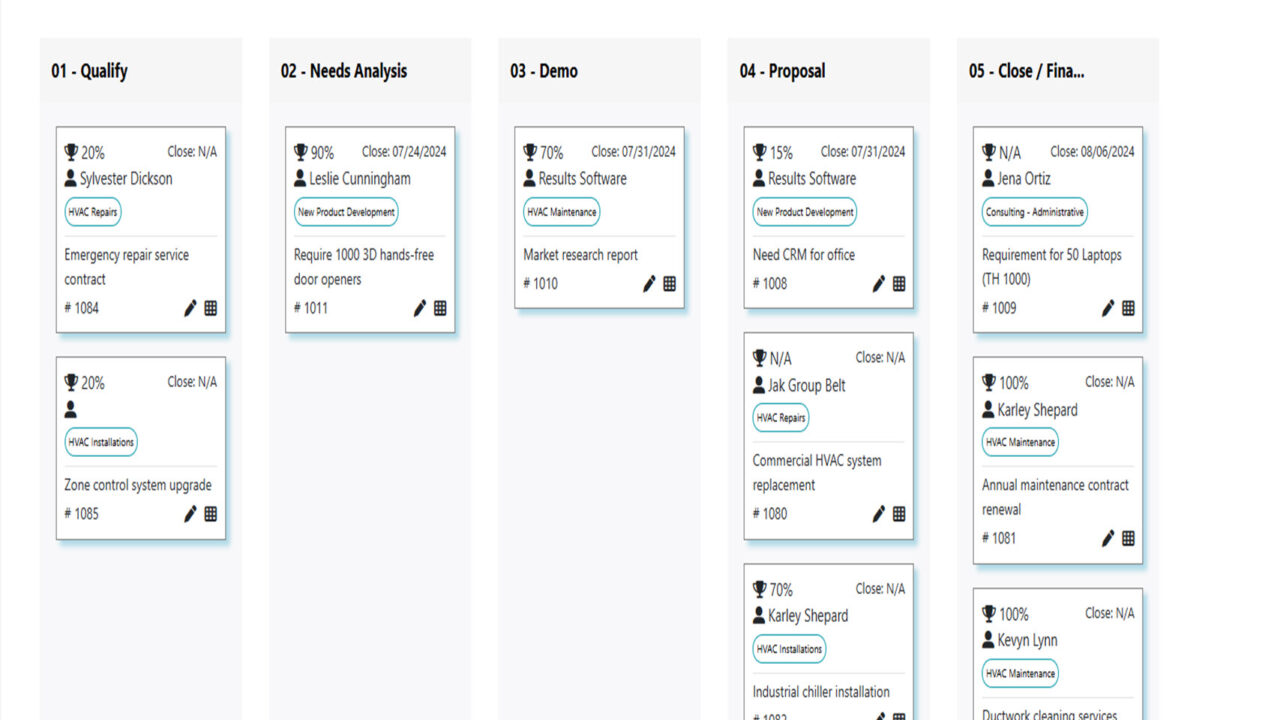This screenshot has height=720, width=1280.
Task: Select the grid icon on card #1085
Action: click(210, 514)
